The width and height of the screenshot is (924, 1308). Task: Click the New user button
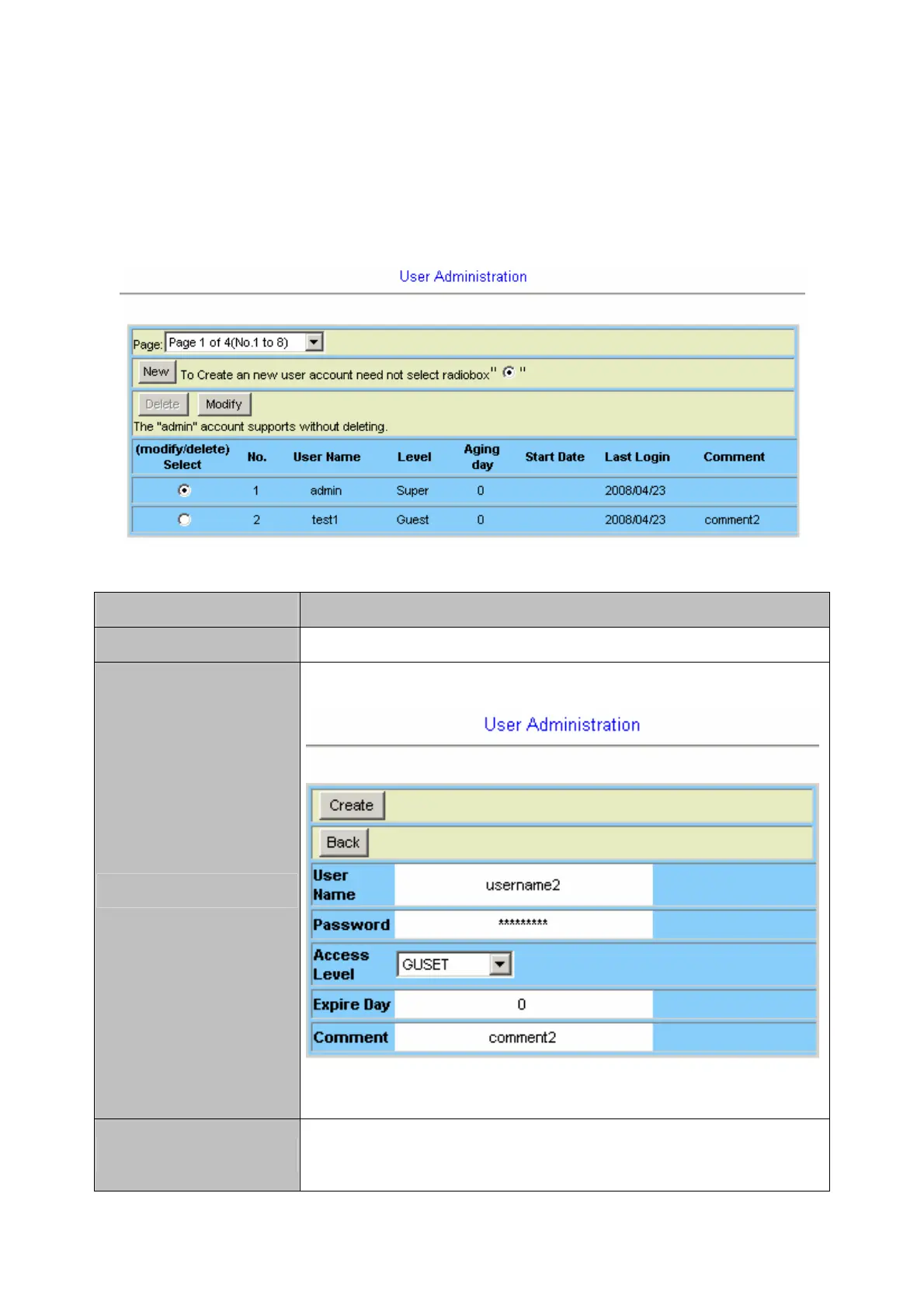[156, 372]
